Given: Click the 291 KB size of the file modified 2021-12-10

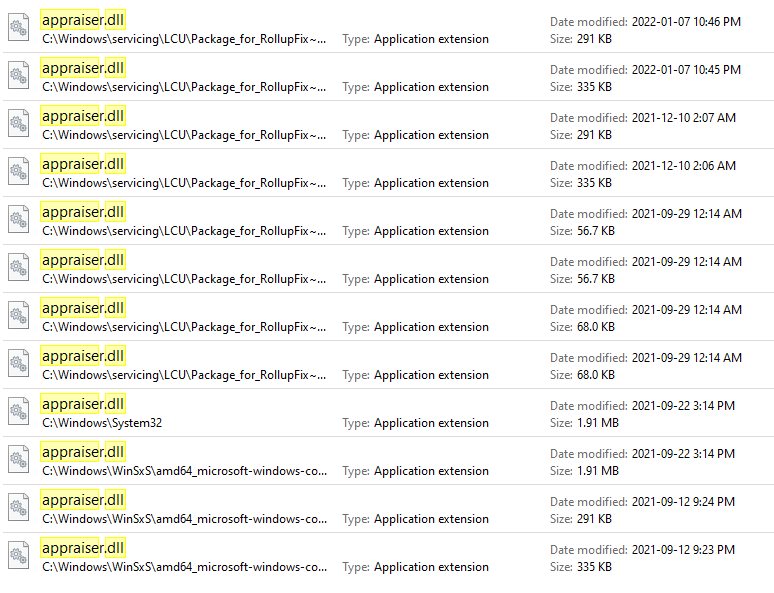Looking at the screenshot, I should coord(594,135).
